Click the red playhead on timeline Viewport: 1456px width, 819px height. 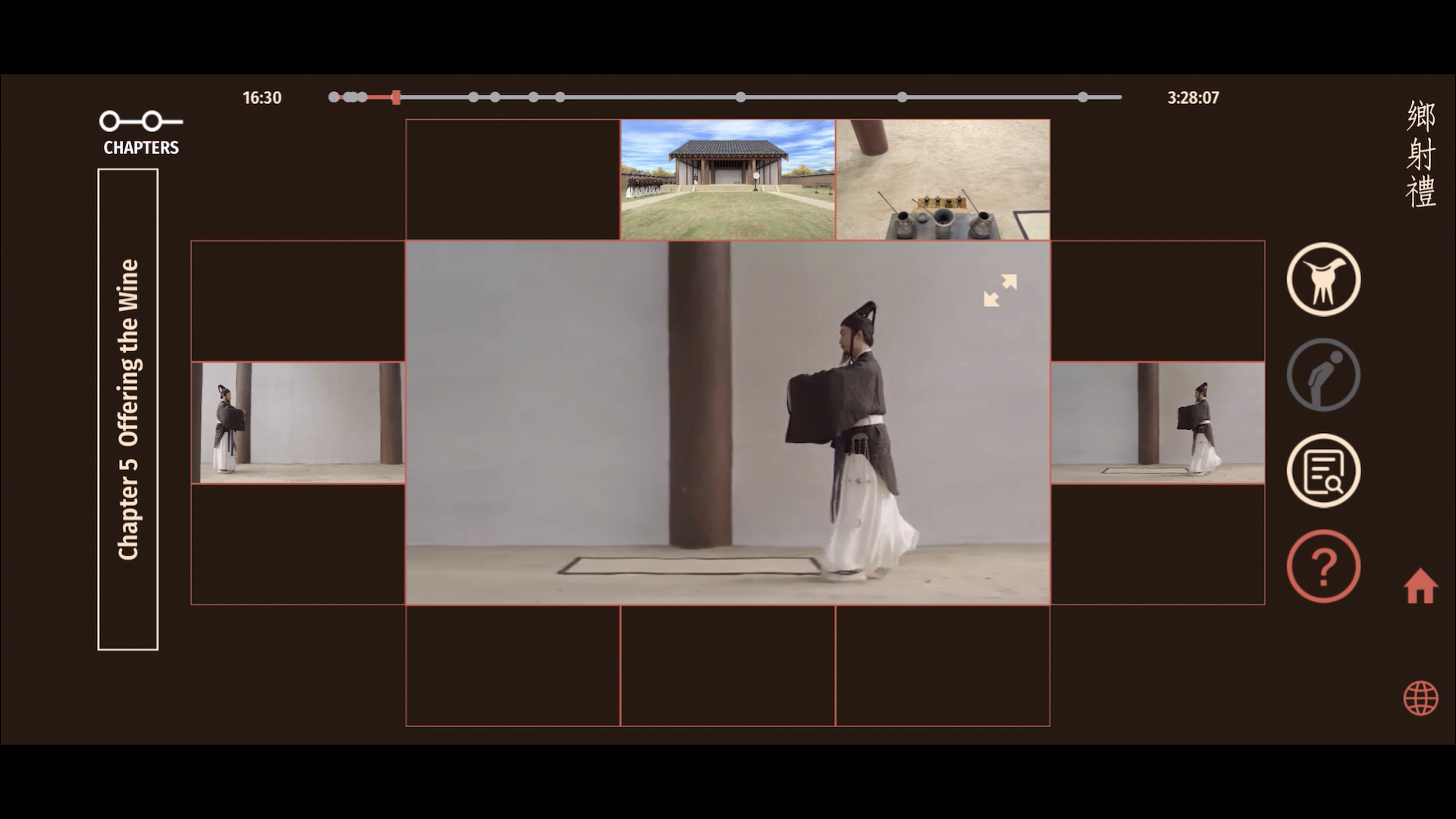[396, 97]
